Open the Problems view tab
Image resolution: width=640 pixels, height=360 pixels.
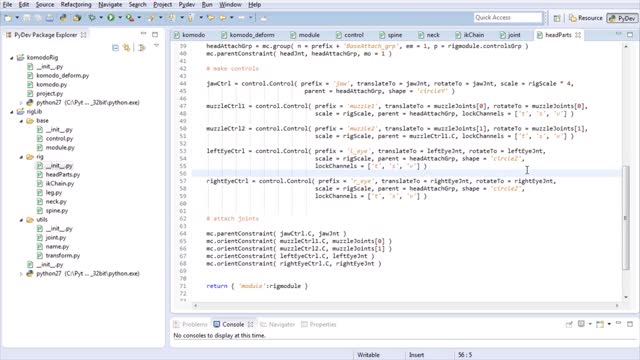pyautogui.click(x=191, y=324)
